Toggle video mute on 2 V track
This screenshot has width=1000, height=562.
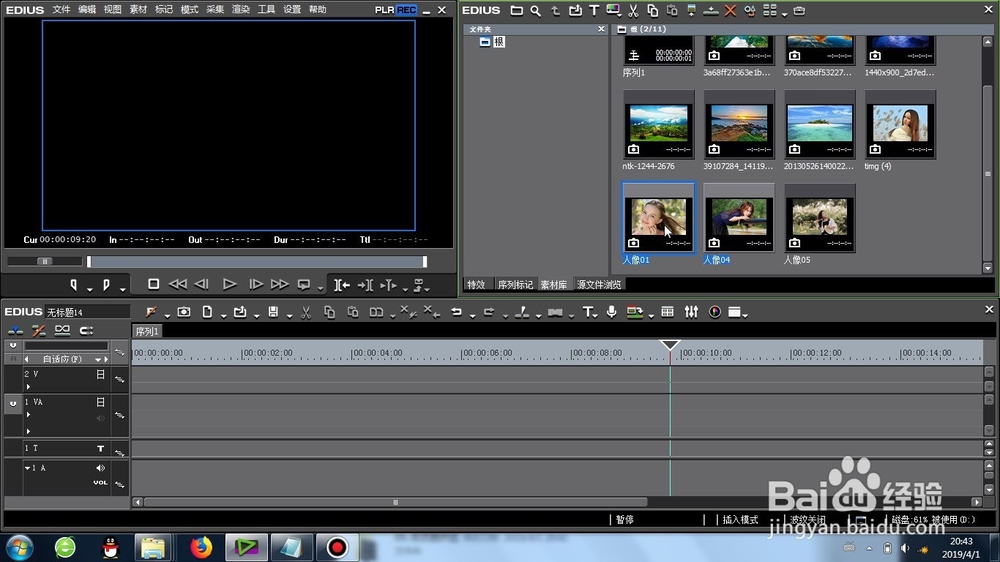pyautogui.click(x=100, y=374)
